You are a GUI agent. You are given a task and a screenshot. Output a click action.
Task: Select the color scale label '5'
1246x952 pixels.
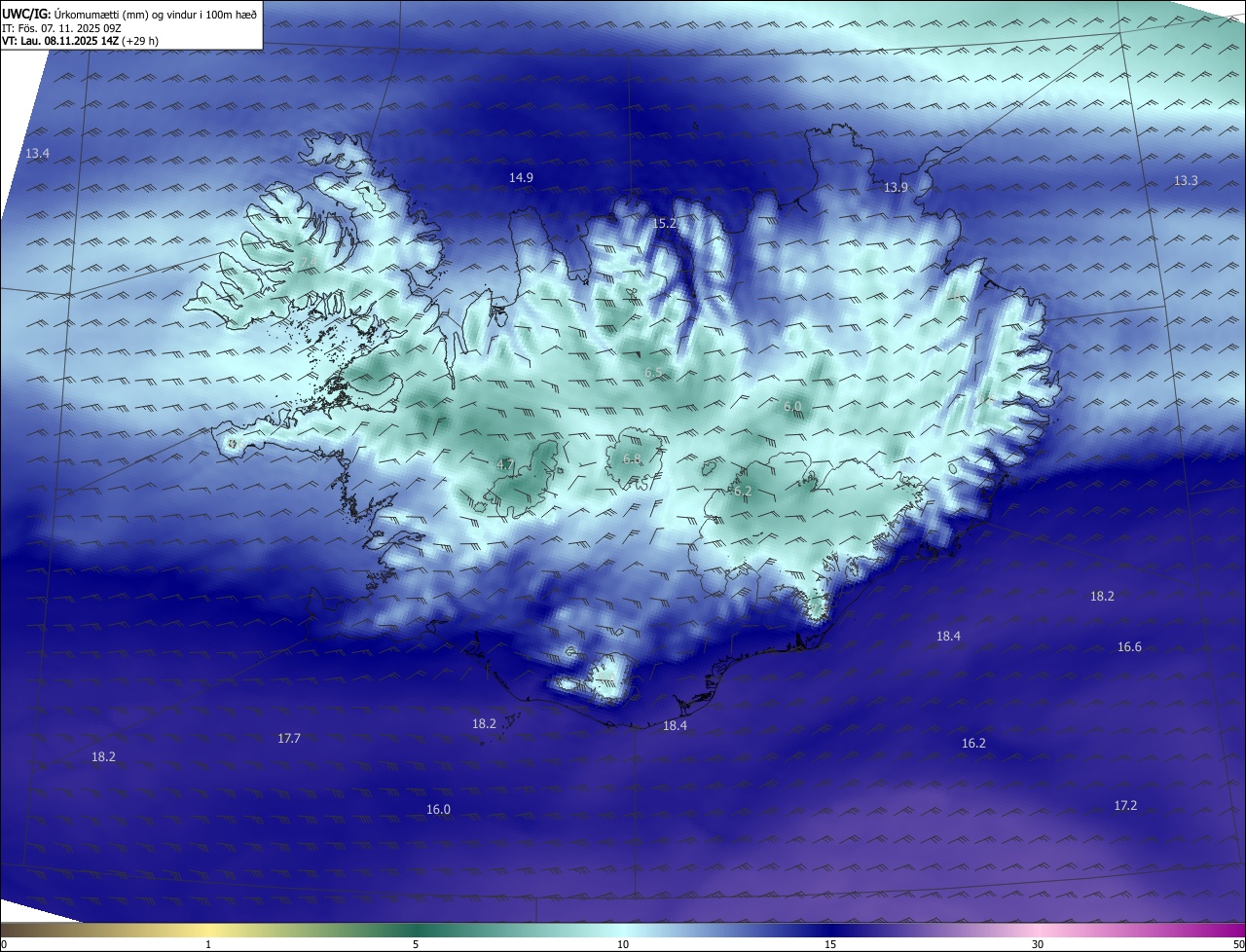pos(416,944)
